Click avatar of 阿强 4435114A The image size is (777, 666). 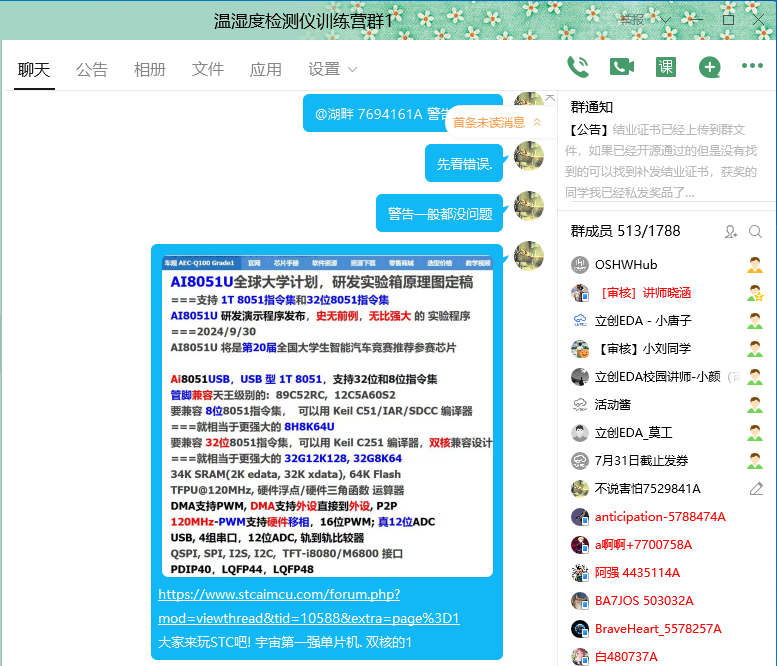click(580, 573)
